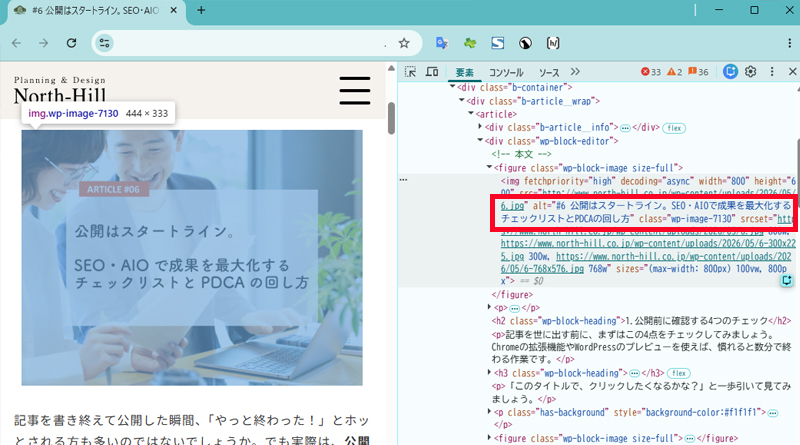Screen dimensions: 800x445
Task: Reload the current page
Action: click(71, 43)
